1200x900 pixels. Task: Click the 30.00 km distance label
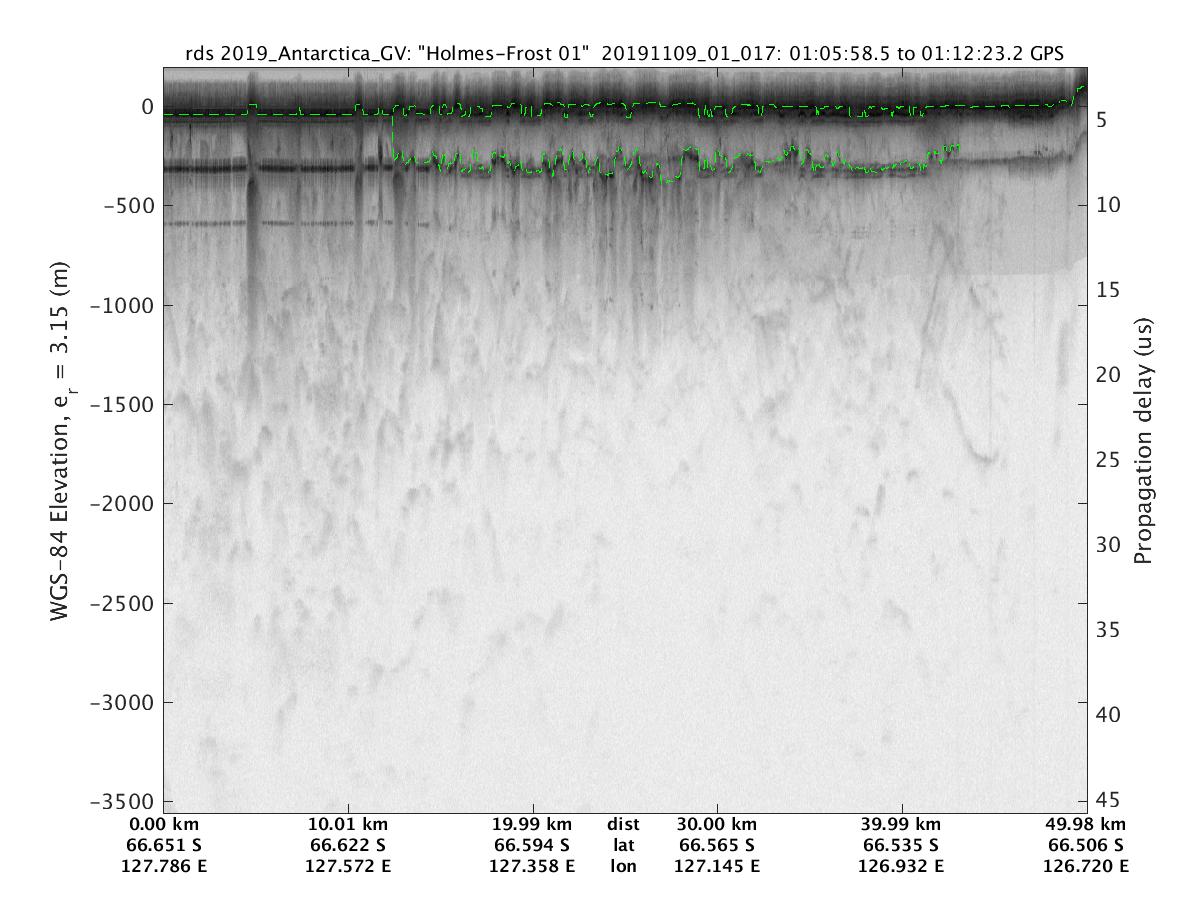coord(717,824)
